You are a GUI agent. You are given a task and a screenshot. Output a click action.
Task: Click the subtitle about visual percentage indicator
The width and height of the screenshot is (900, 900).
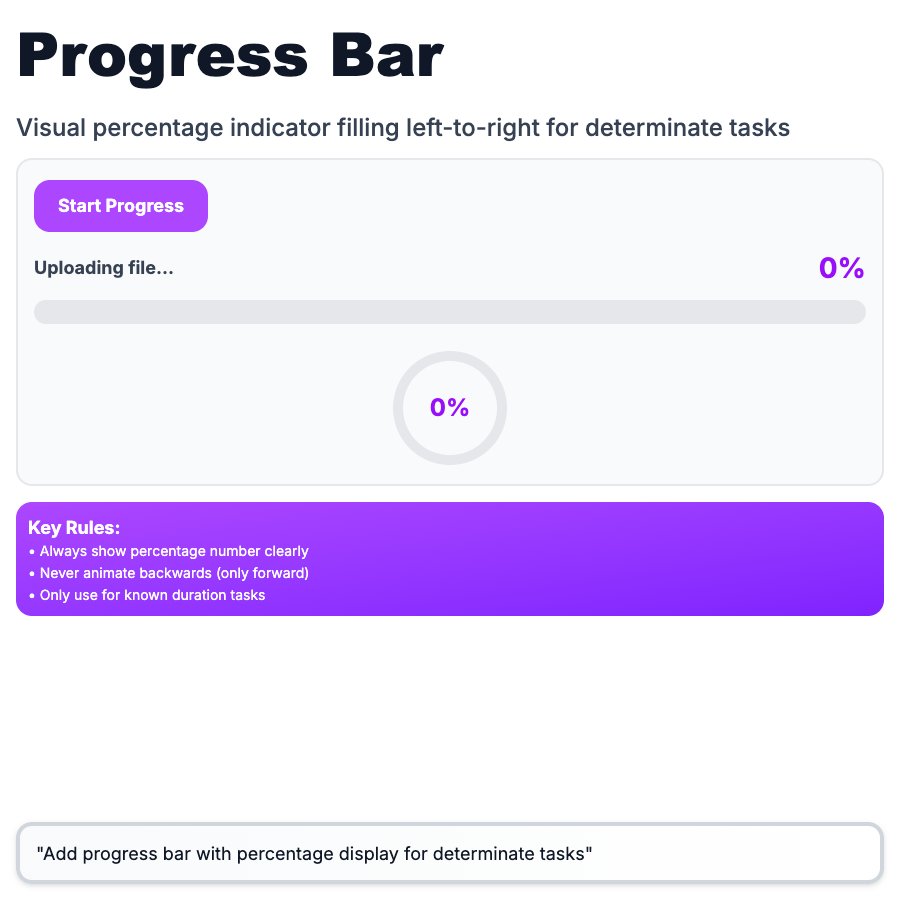(403, 128)
